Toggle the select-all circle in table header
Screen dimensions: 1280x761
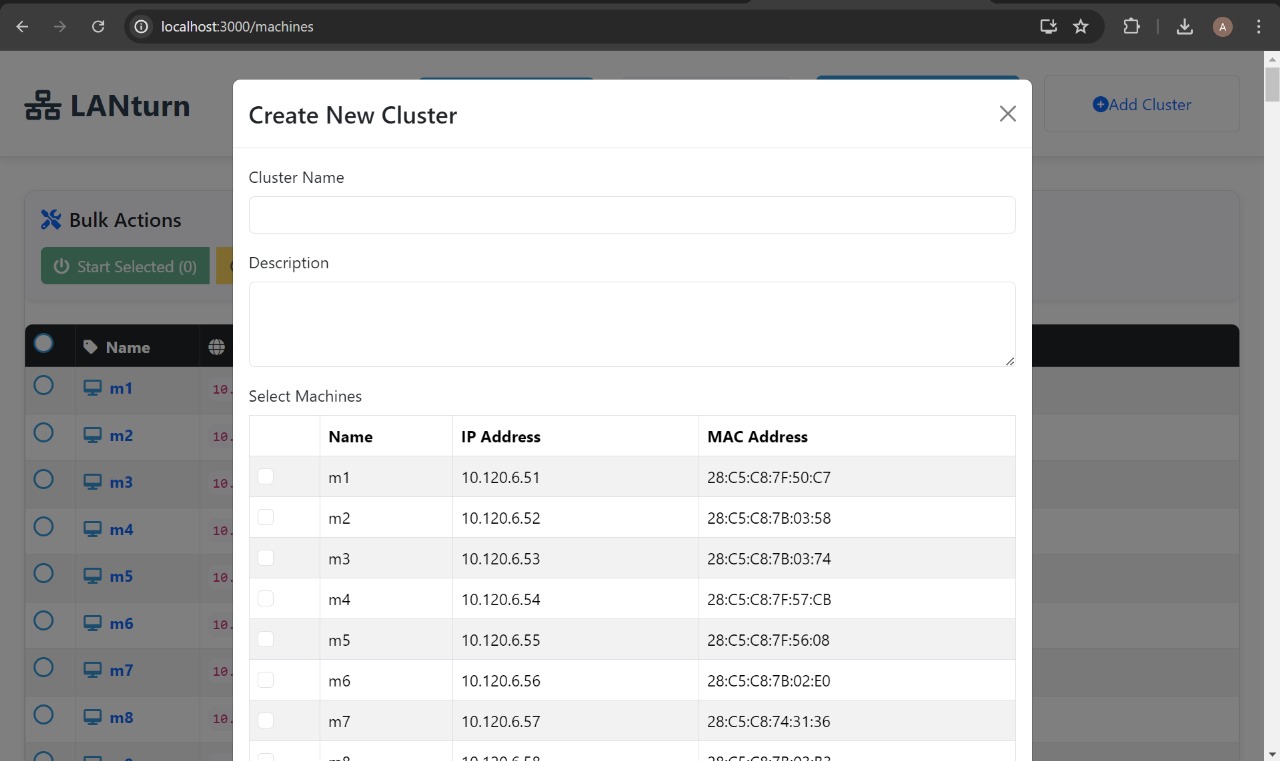coord(43,343)
